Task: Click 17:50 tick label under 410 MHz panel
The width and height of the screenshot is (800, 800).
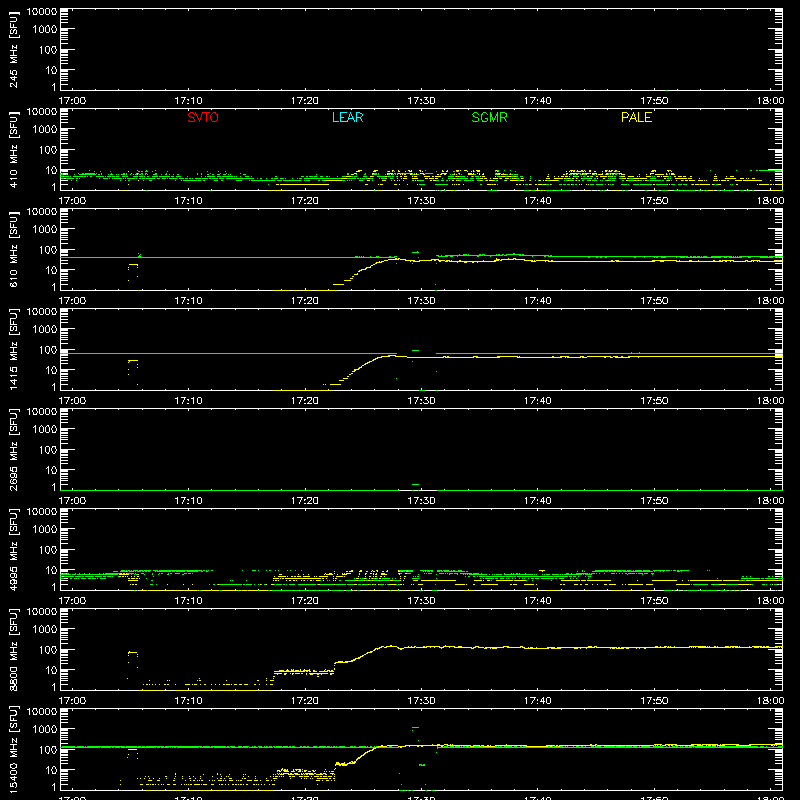Action: [654, 201]
